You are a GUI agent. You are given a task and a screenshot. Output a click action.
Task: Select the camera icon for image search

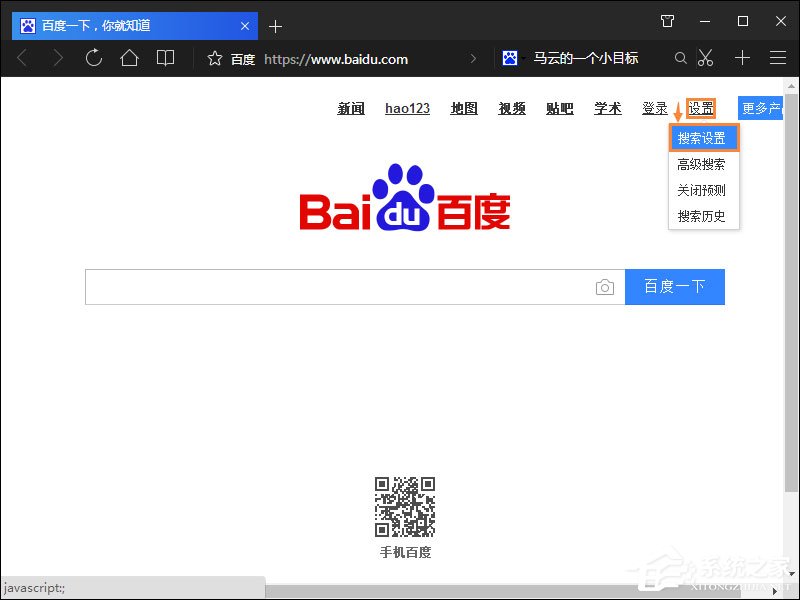click(x=605, y=287)
